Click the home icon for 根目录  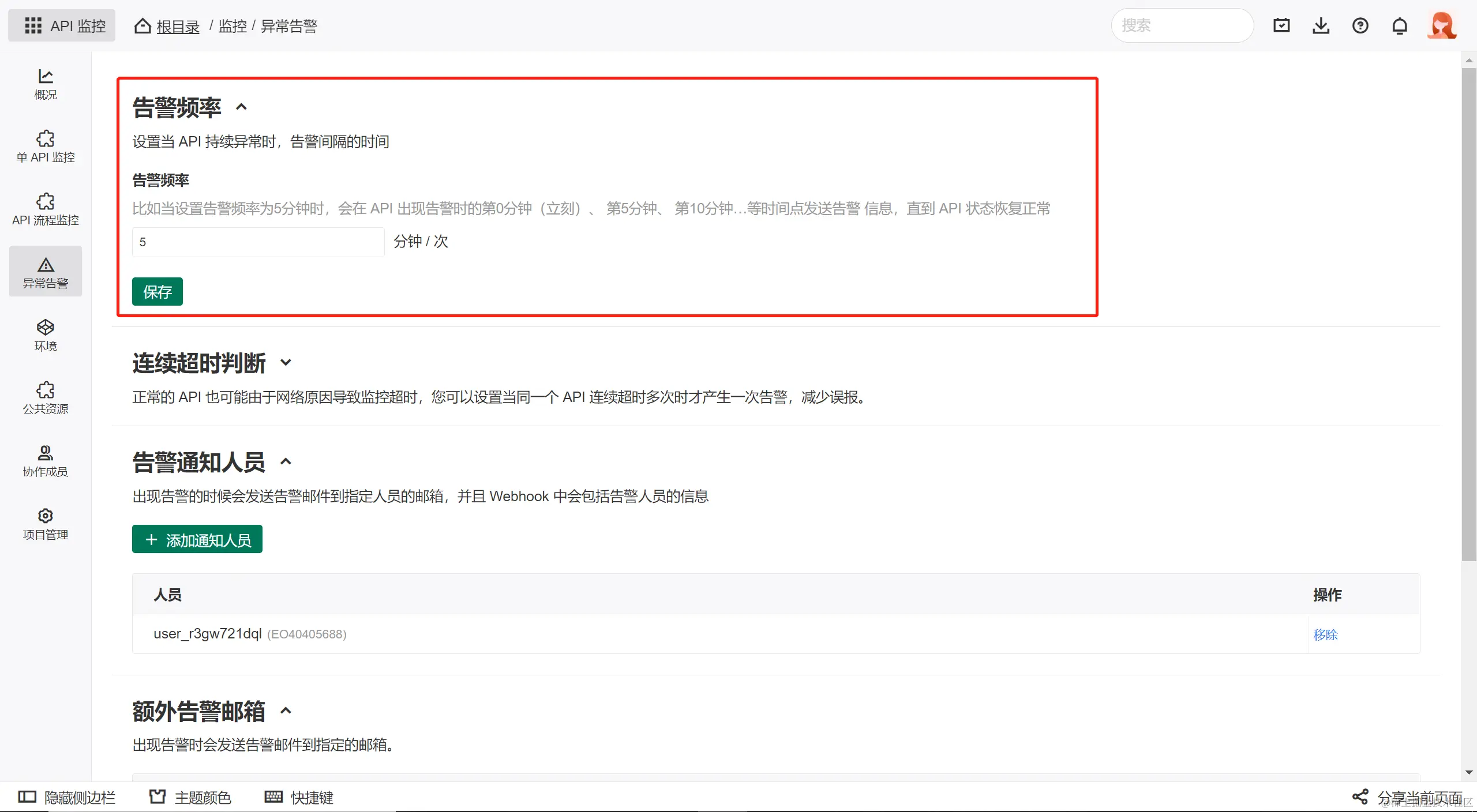[x=143, y=26]
